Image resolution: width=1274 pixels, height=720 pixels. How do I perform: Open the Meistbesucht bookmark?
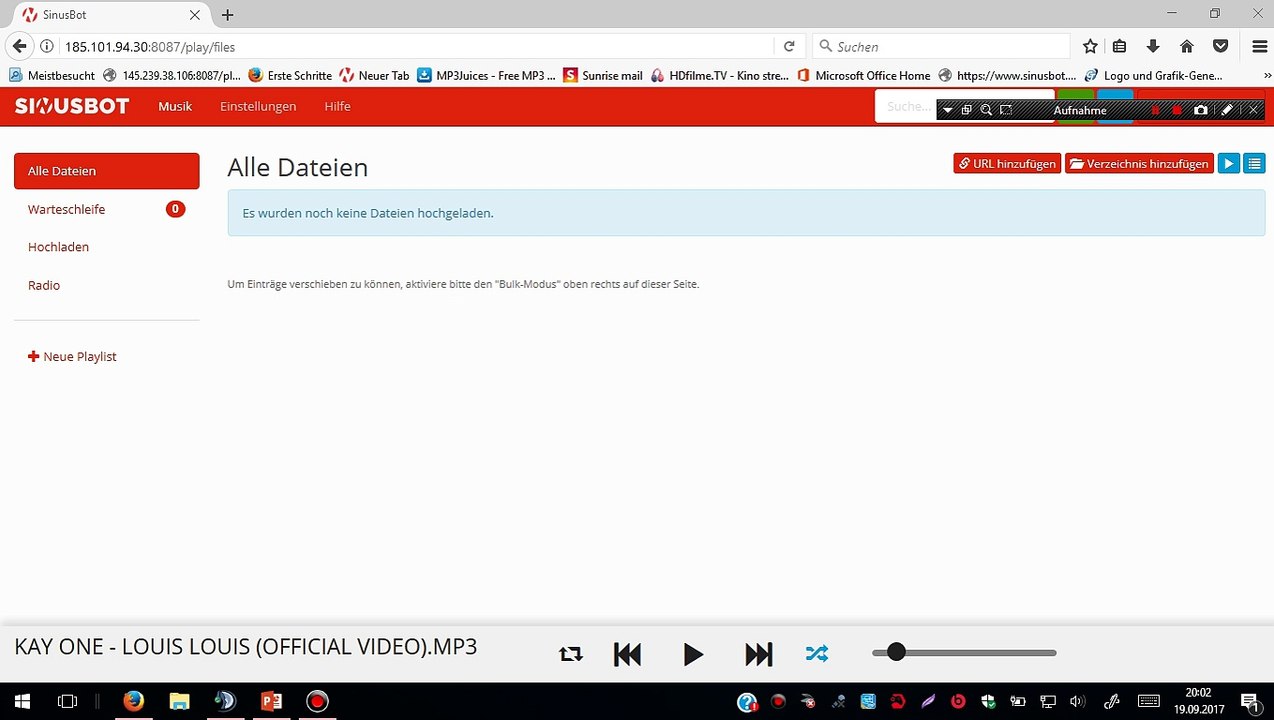click(x=52, y=75)
